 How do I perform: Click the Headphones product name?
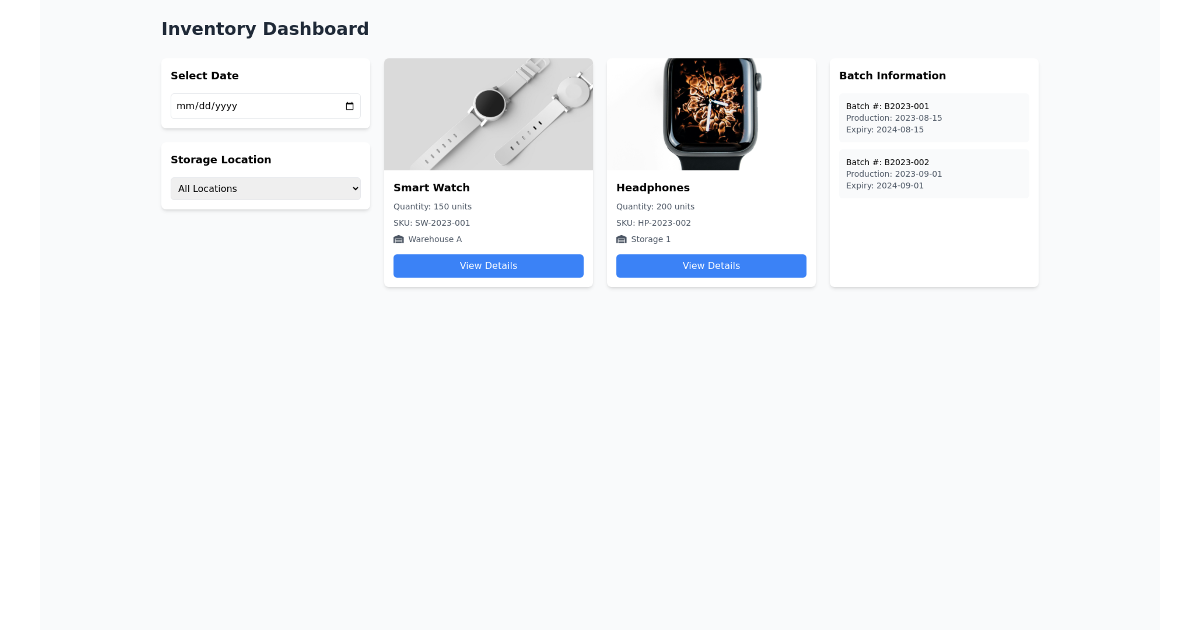click(653, 187)
